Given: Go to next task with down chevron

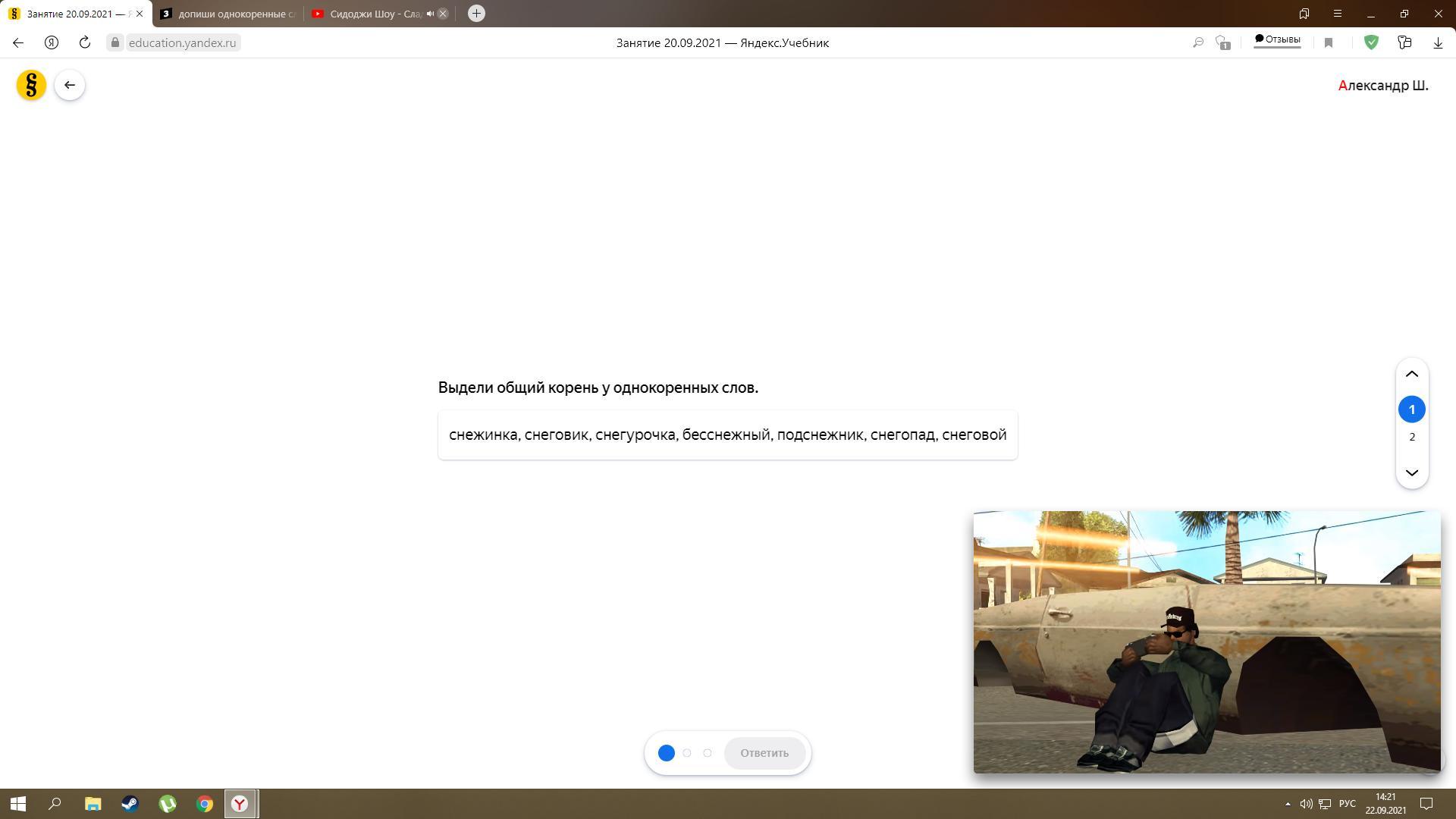Looking at the screenshot, I should pos(1412,472).
